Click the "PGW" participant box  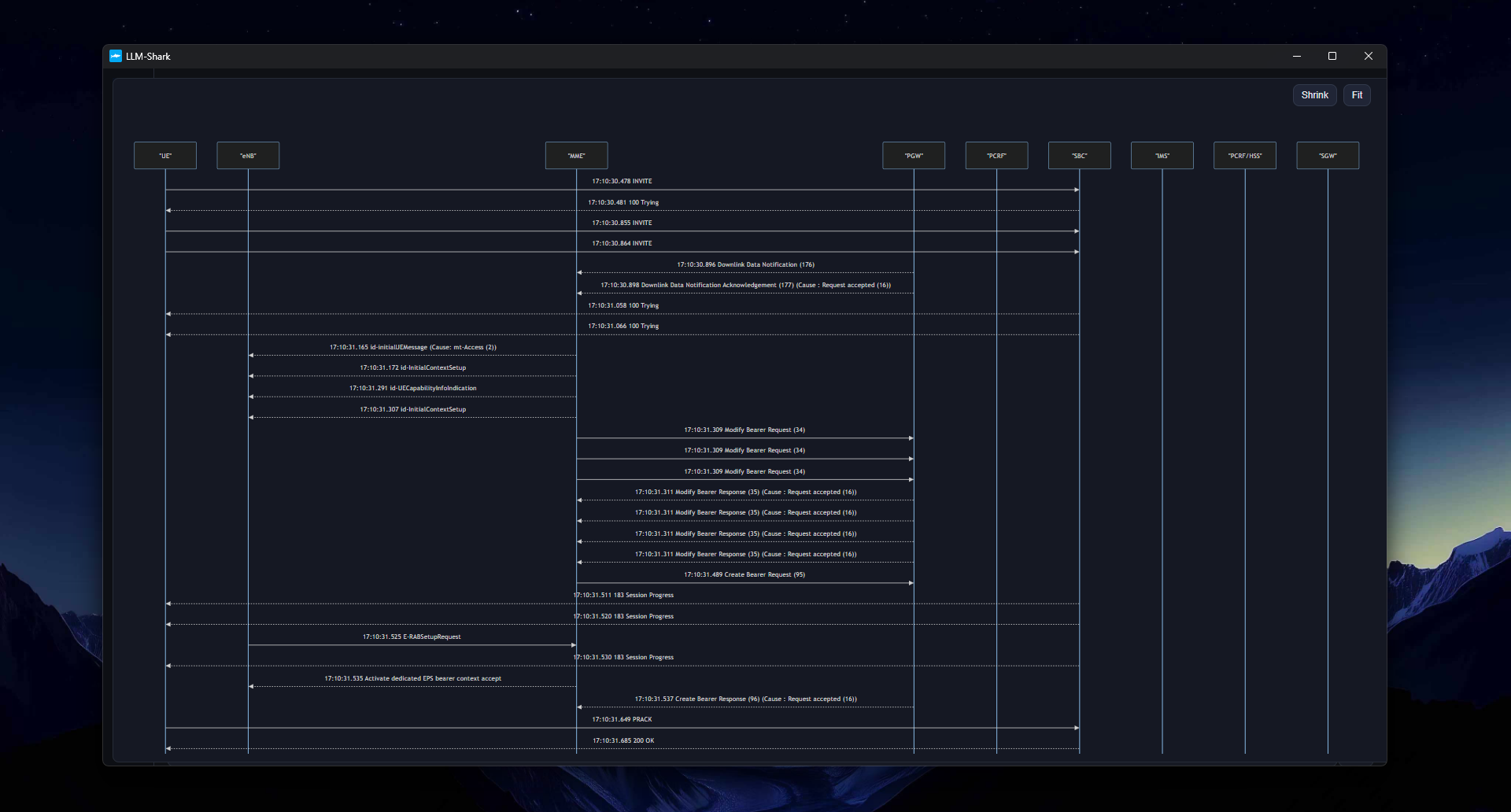coord(914,156)
